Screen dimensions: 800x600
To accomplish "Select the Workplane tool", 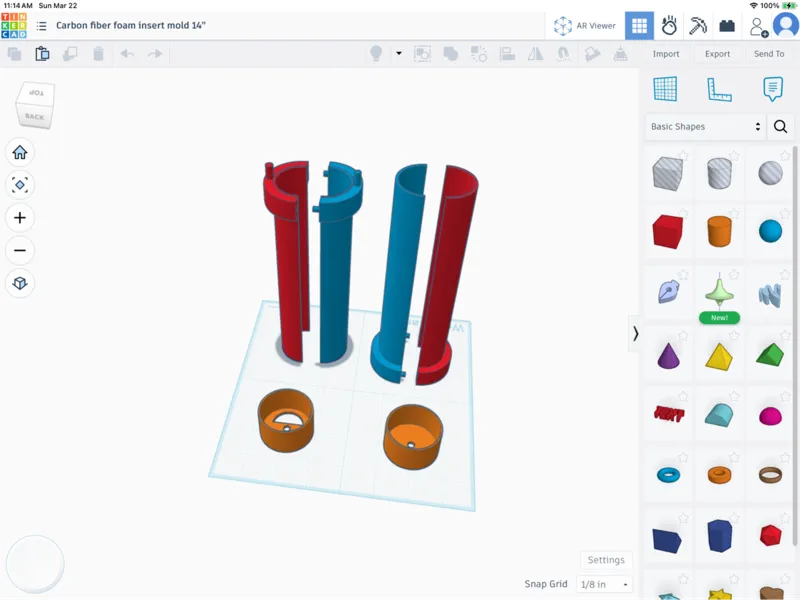I will 665,89.
